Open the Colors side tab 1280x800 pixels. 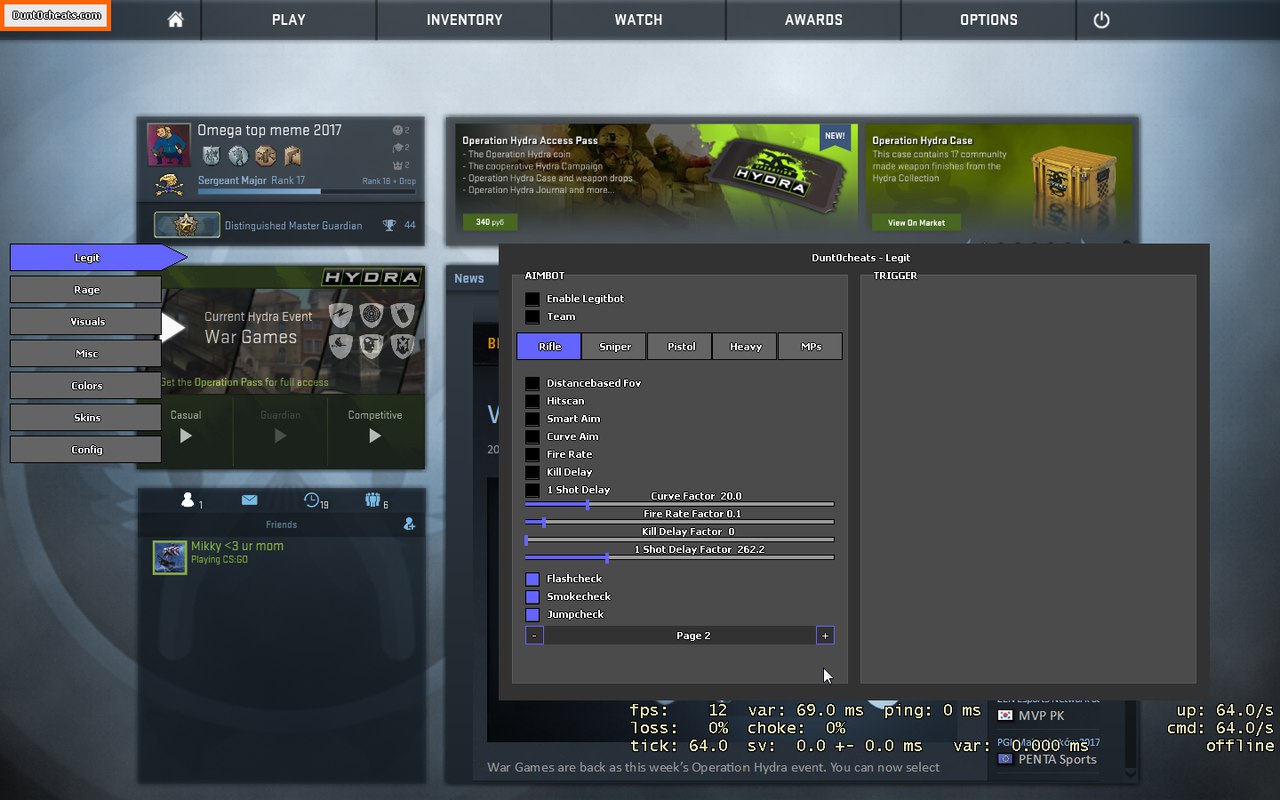tap(86, 386)
